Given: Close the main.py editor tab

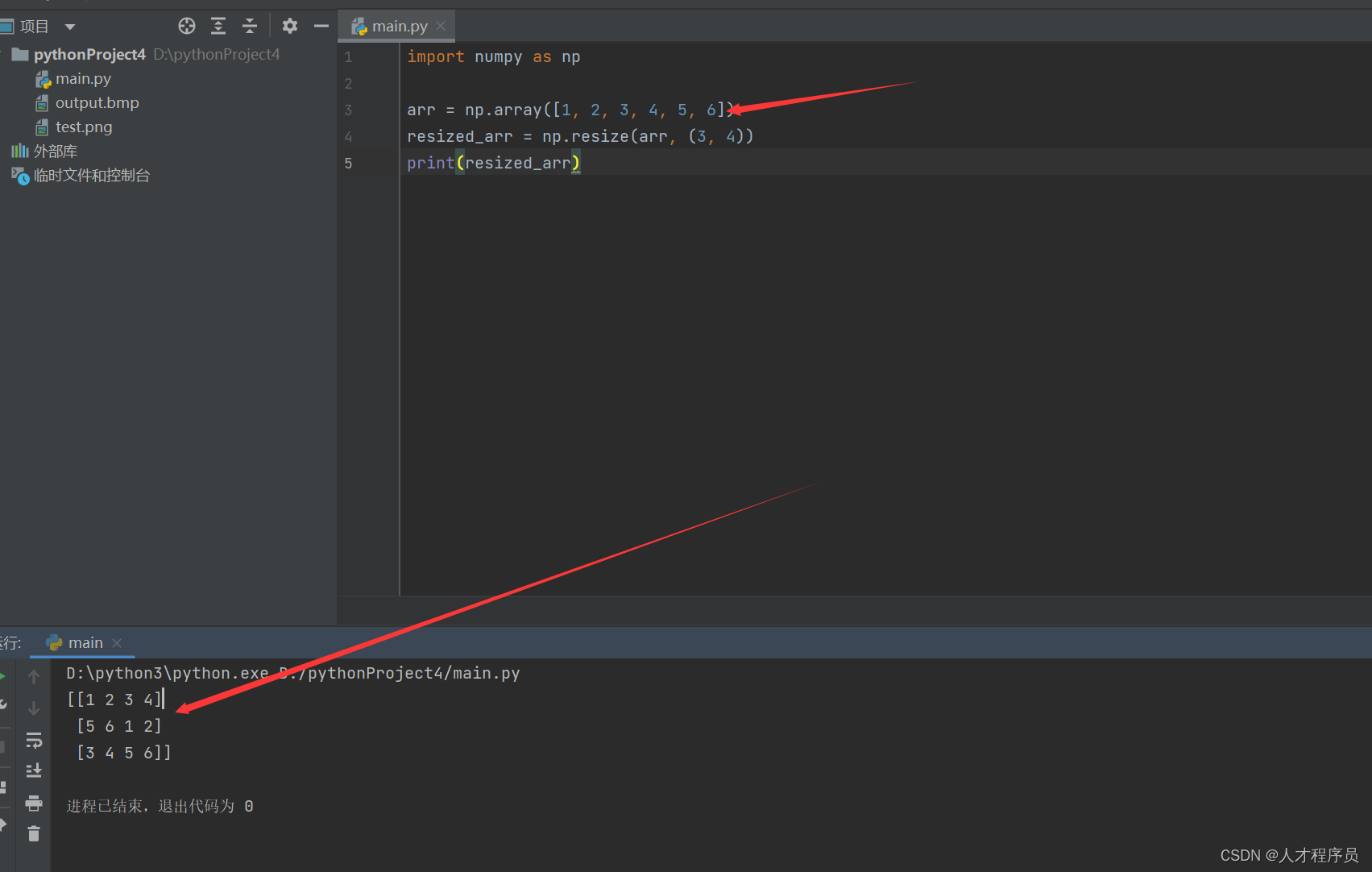Looking at the screenshot, I should [x=441, y=26].
